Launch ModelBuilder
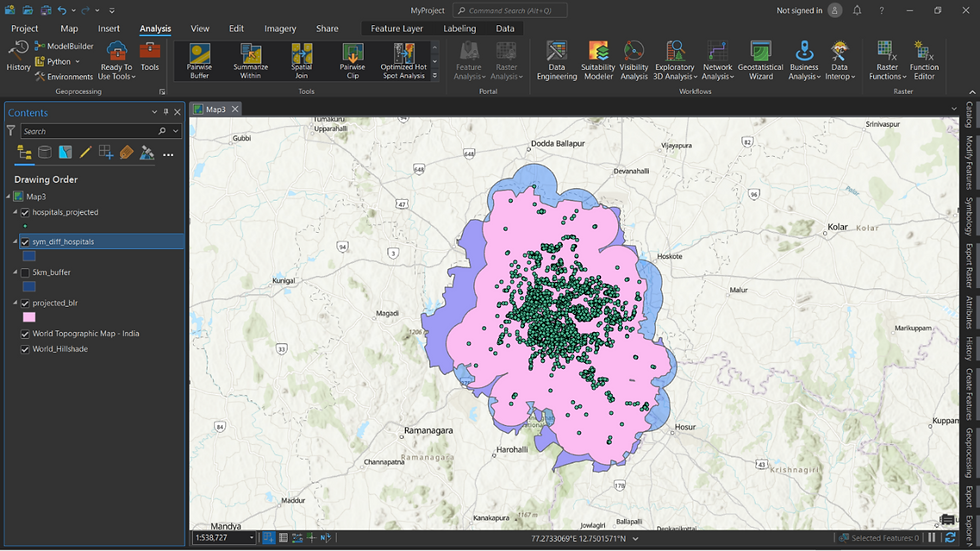 click(64, 46)
